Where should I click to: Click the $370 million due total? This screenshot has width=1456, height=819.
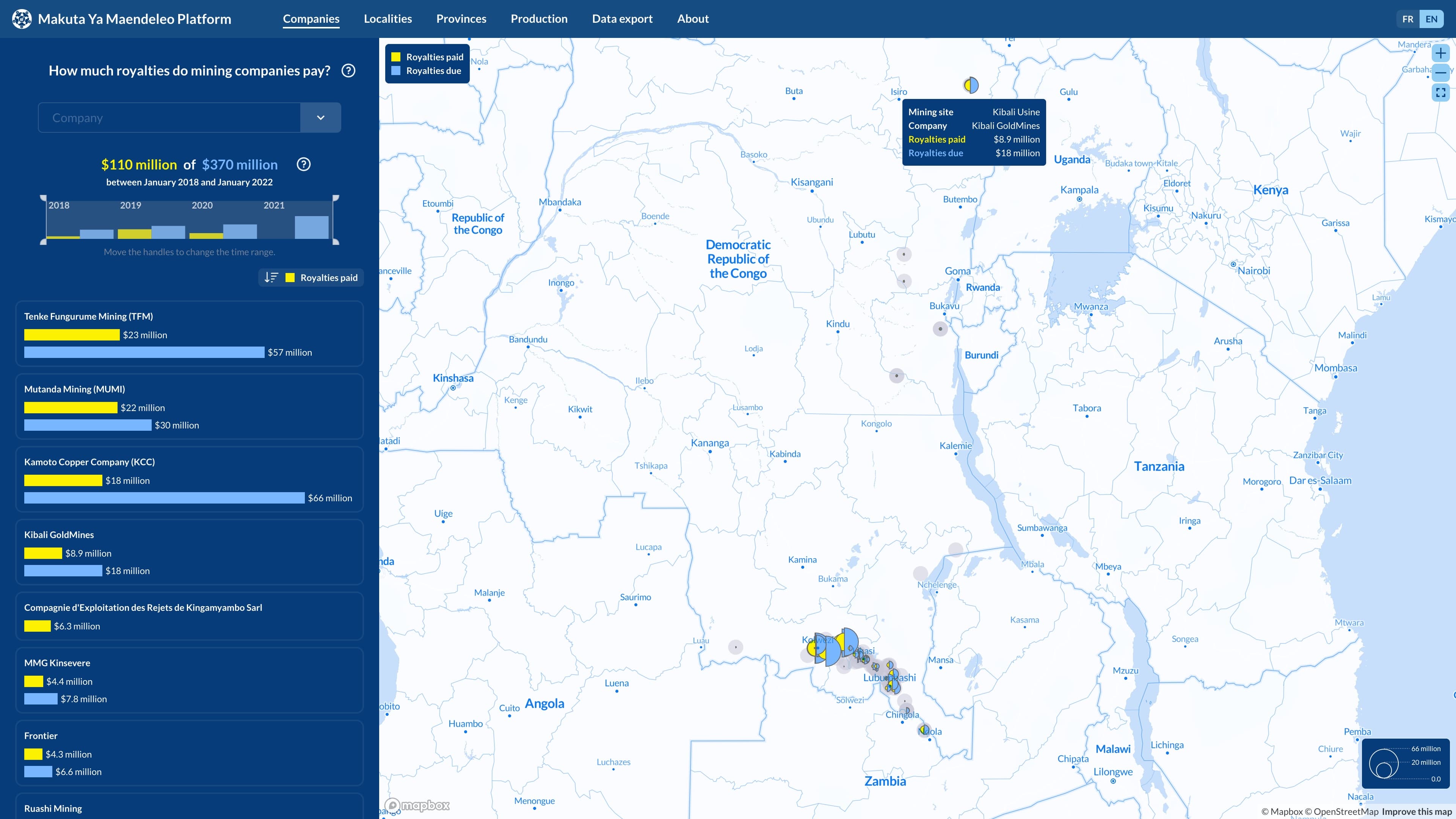pos(240,165)
